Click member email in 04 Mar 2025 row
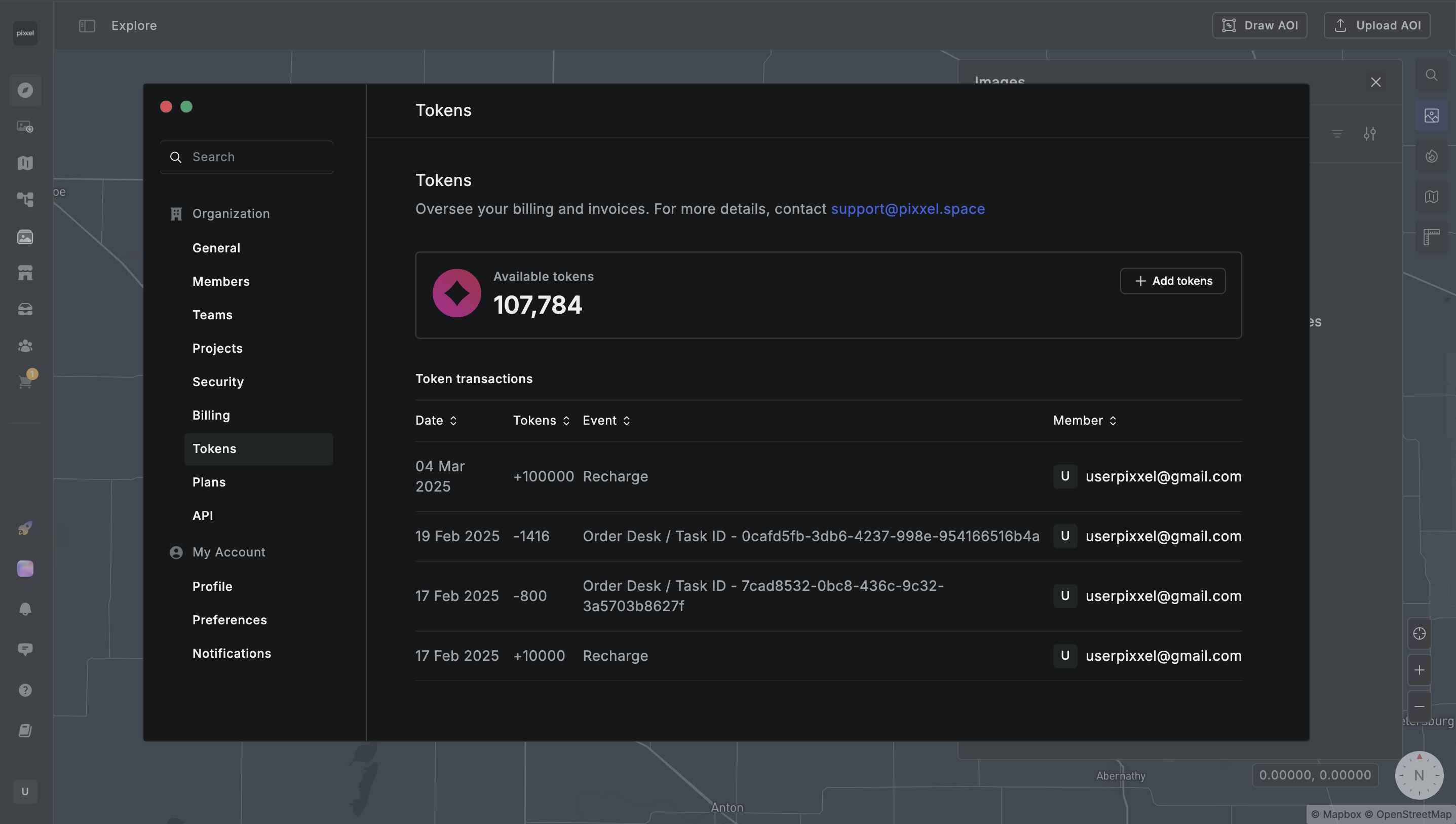 point(1163,476)
